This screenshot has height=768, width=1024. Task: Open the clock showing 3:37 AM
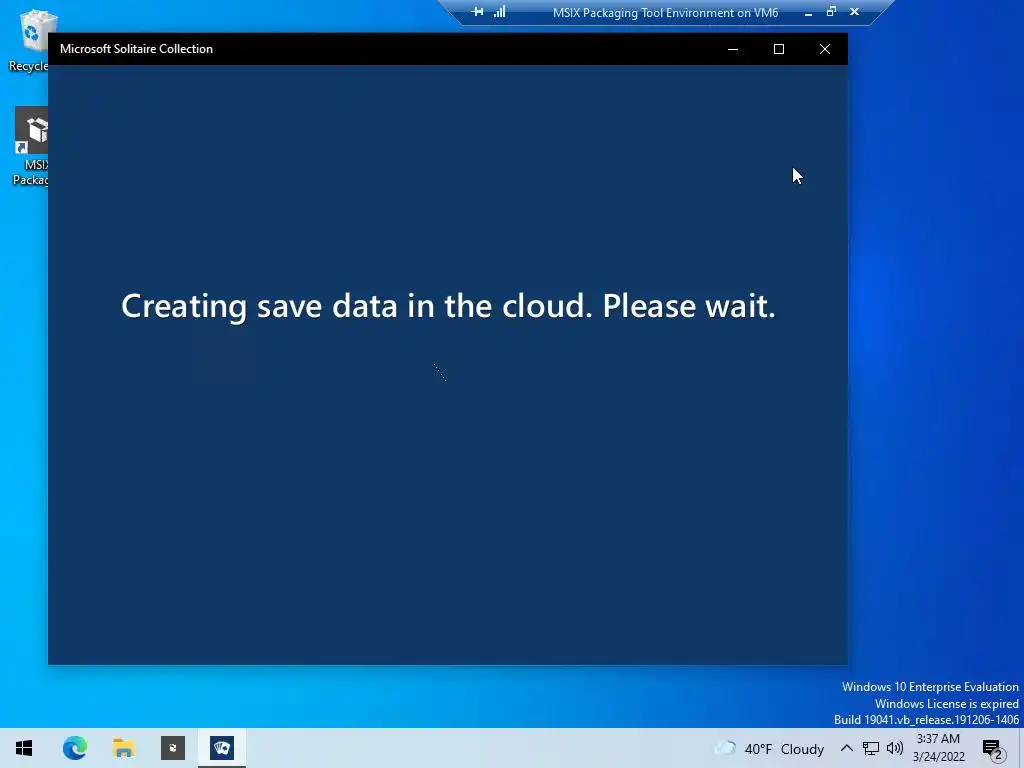coord(938,748)
